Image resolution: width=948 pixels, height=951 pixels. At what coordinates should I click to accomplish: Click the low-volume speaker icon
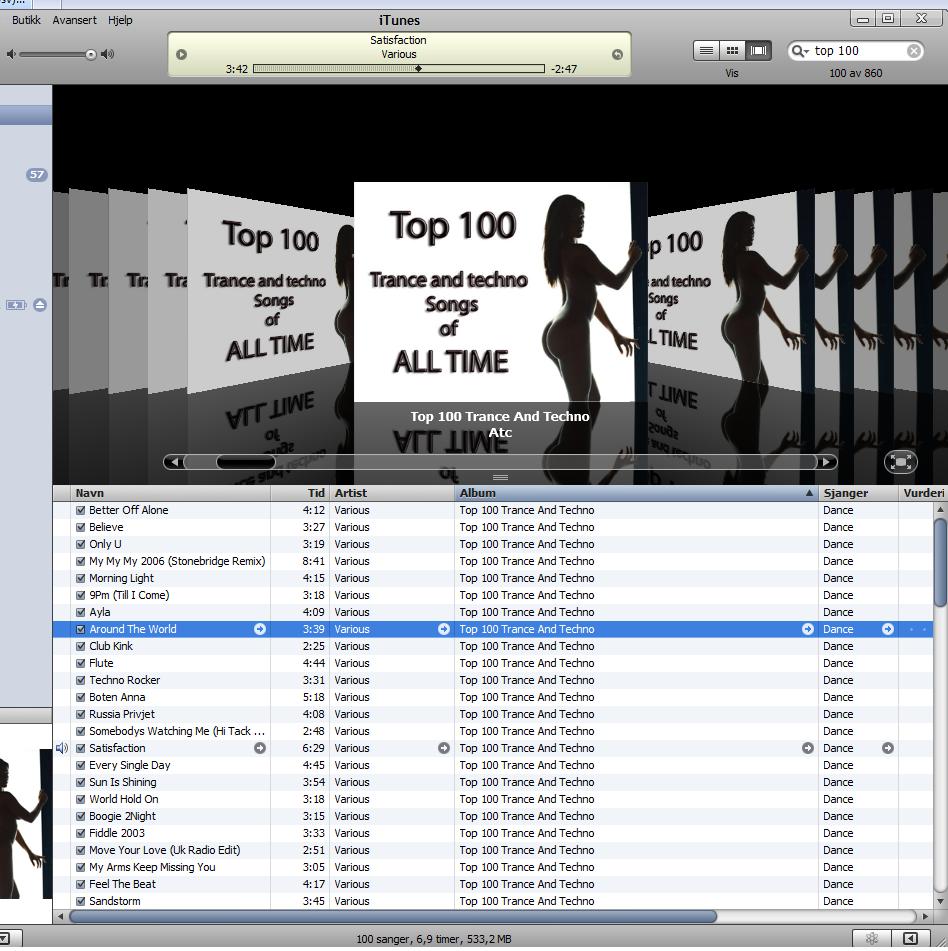coord(10,55)
